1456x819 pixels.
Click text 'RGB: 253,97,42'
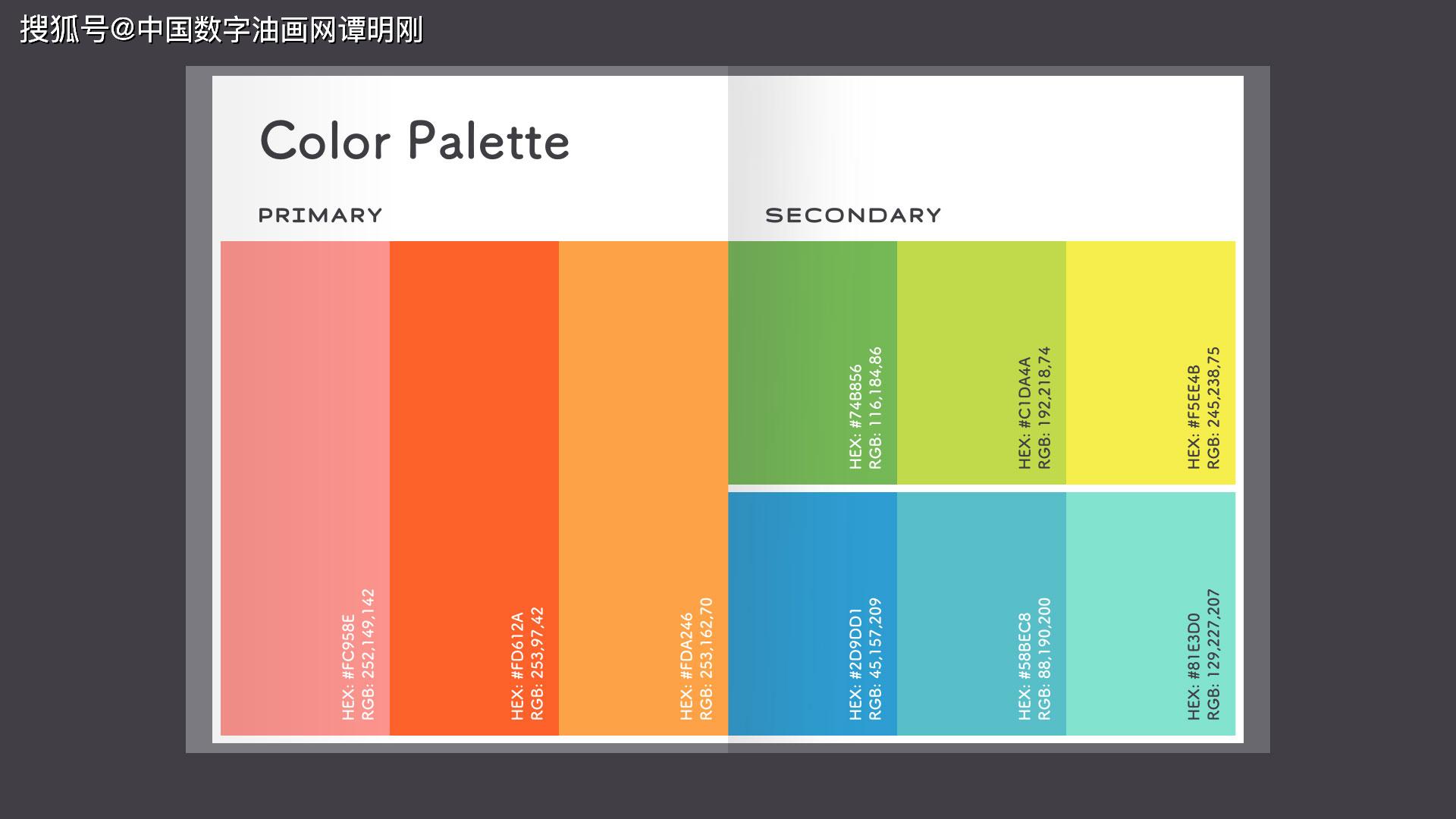(537, 663)
